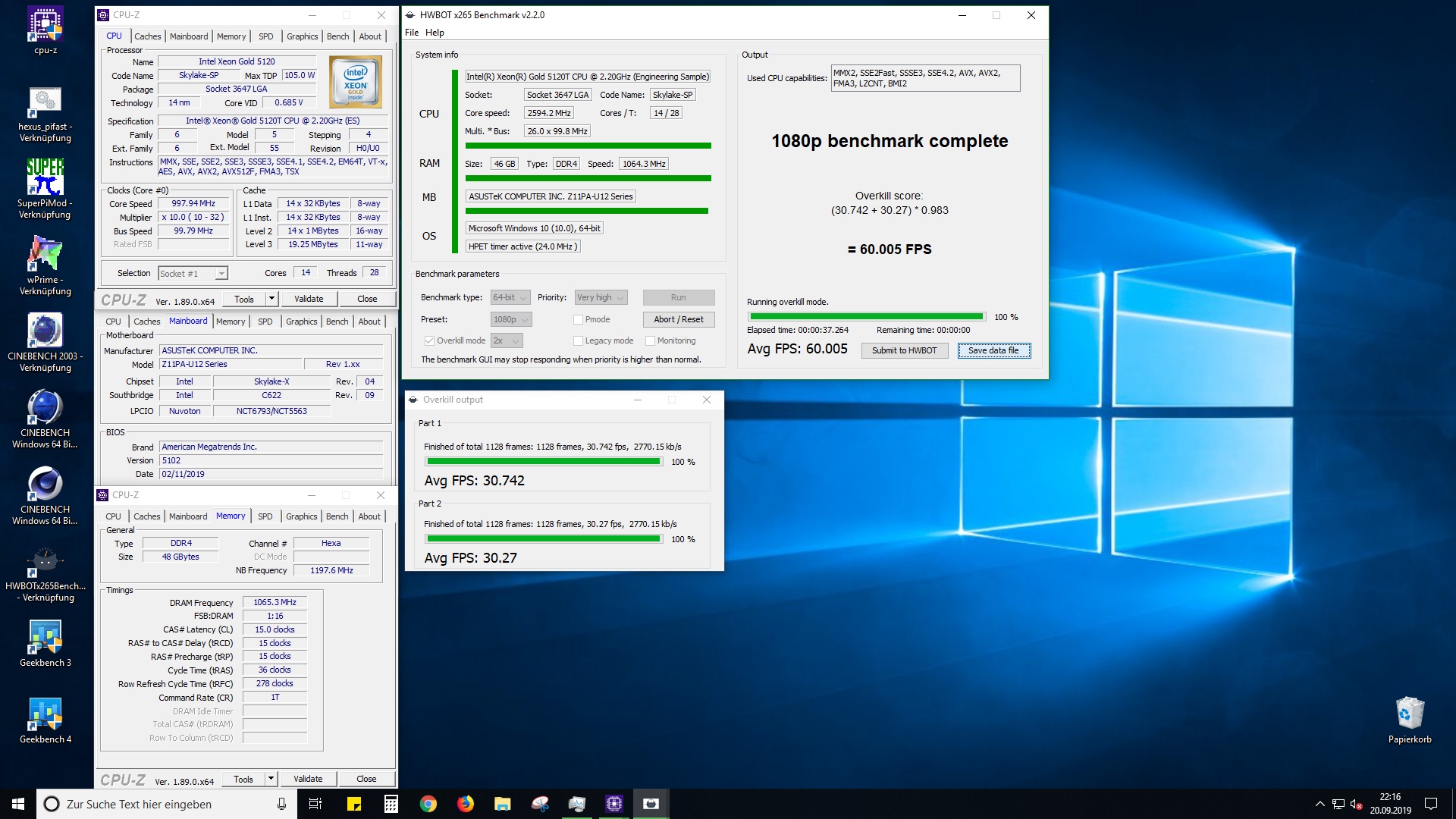Open Help menu in HWBOT x265

point(435,33)
